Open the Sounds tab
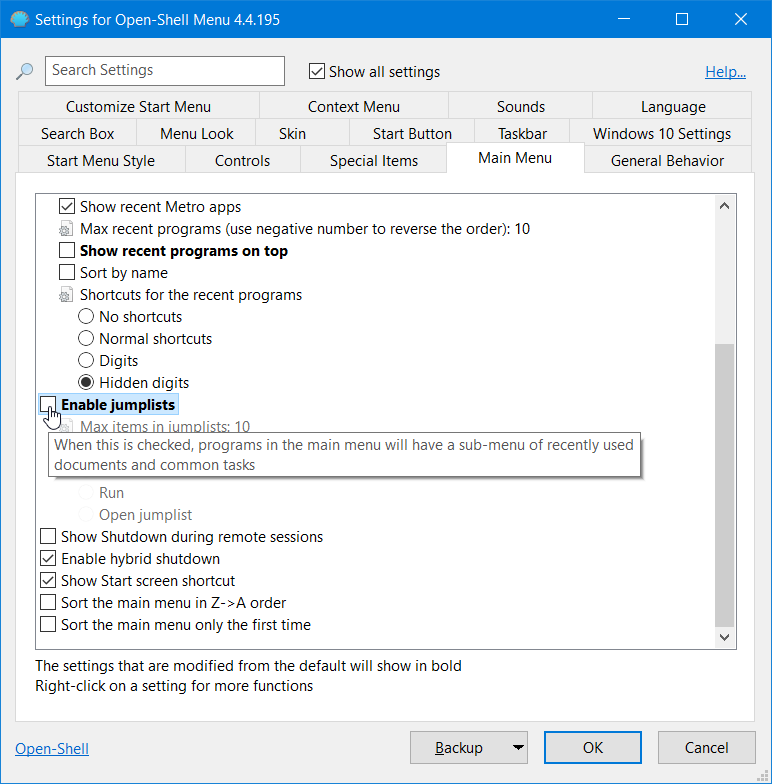772x784 pixels. coord(520,106)
